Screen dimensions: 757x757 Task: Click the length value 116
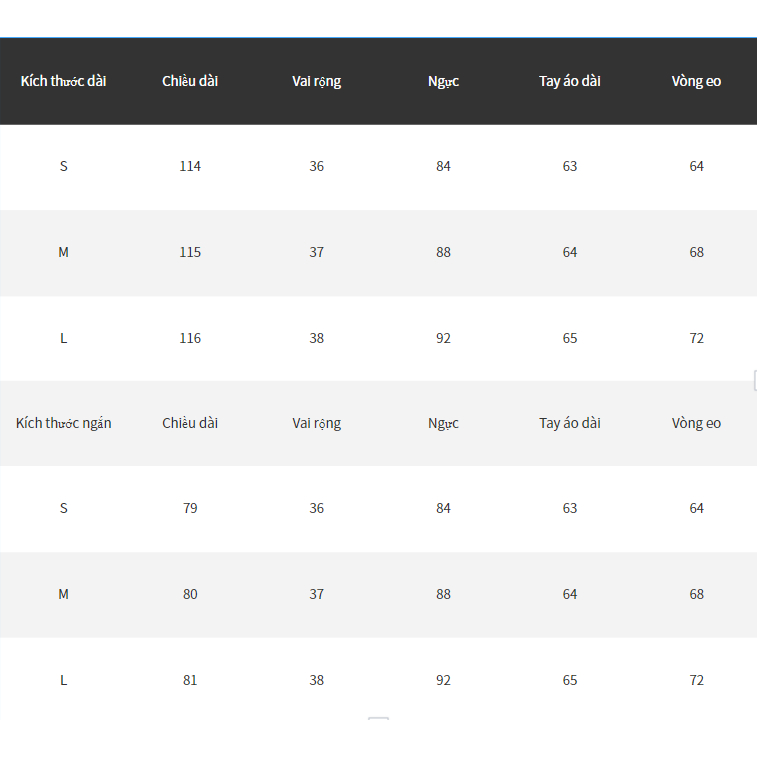[x=190, y=338]
